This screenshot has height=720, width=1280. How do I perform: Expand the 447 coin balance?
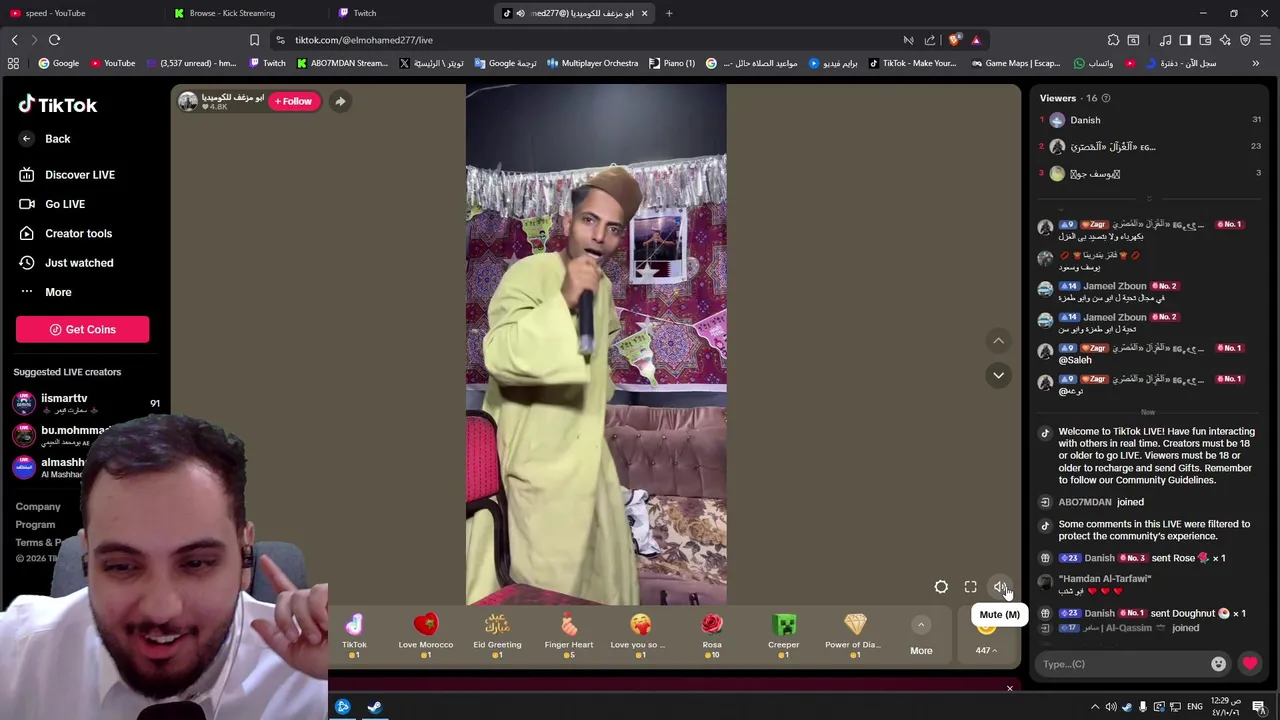pyautogui.click(x=986, y=650)
